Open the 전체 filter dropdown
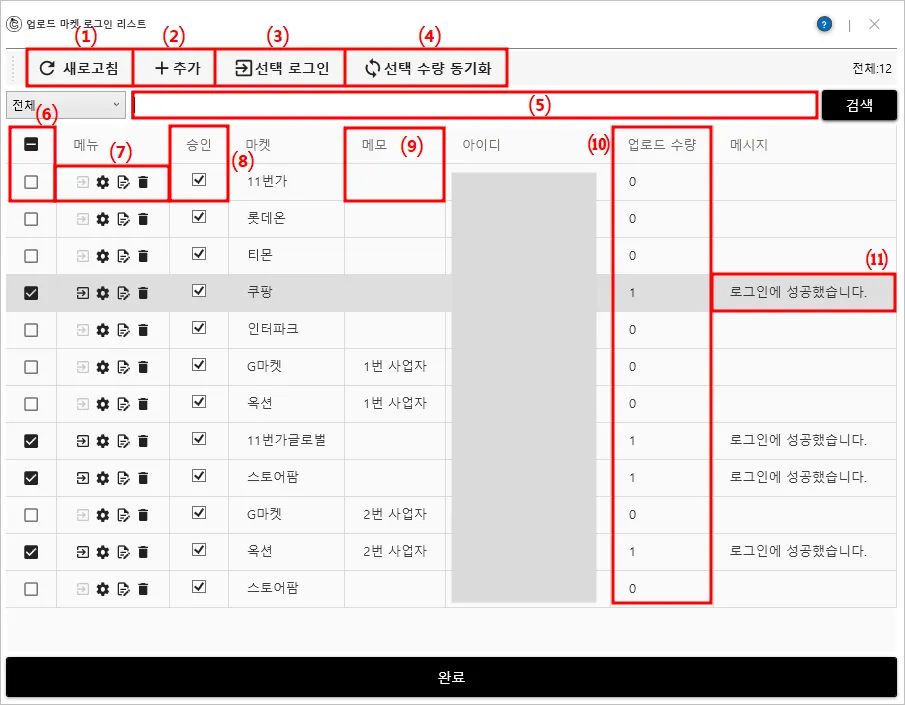The image size is (905, 705). click(66, 105)
